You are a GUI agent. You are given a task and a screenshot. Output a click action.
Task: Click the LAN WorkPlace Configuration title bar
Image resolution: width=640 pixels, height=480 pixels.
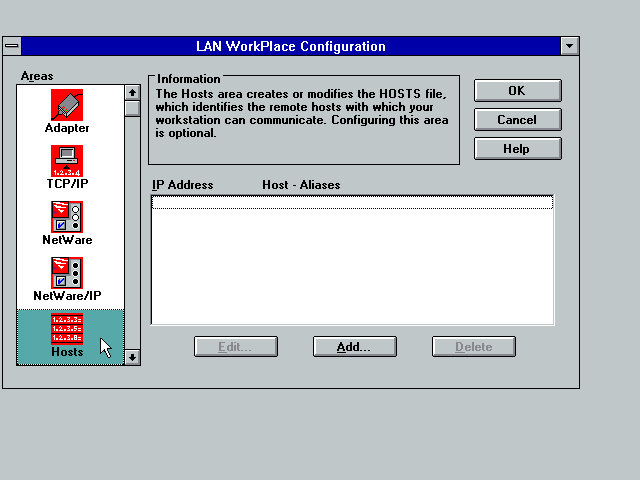pyautogui.click(x=291, y=46)
